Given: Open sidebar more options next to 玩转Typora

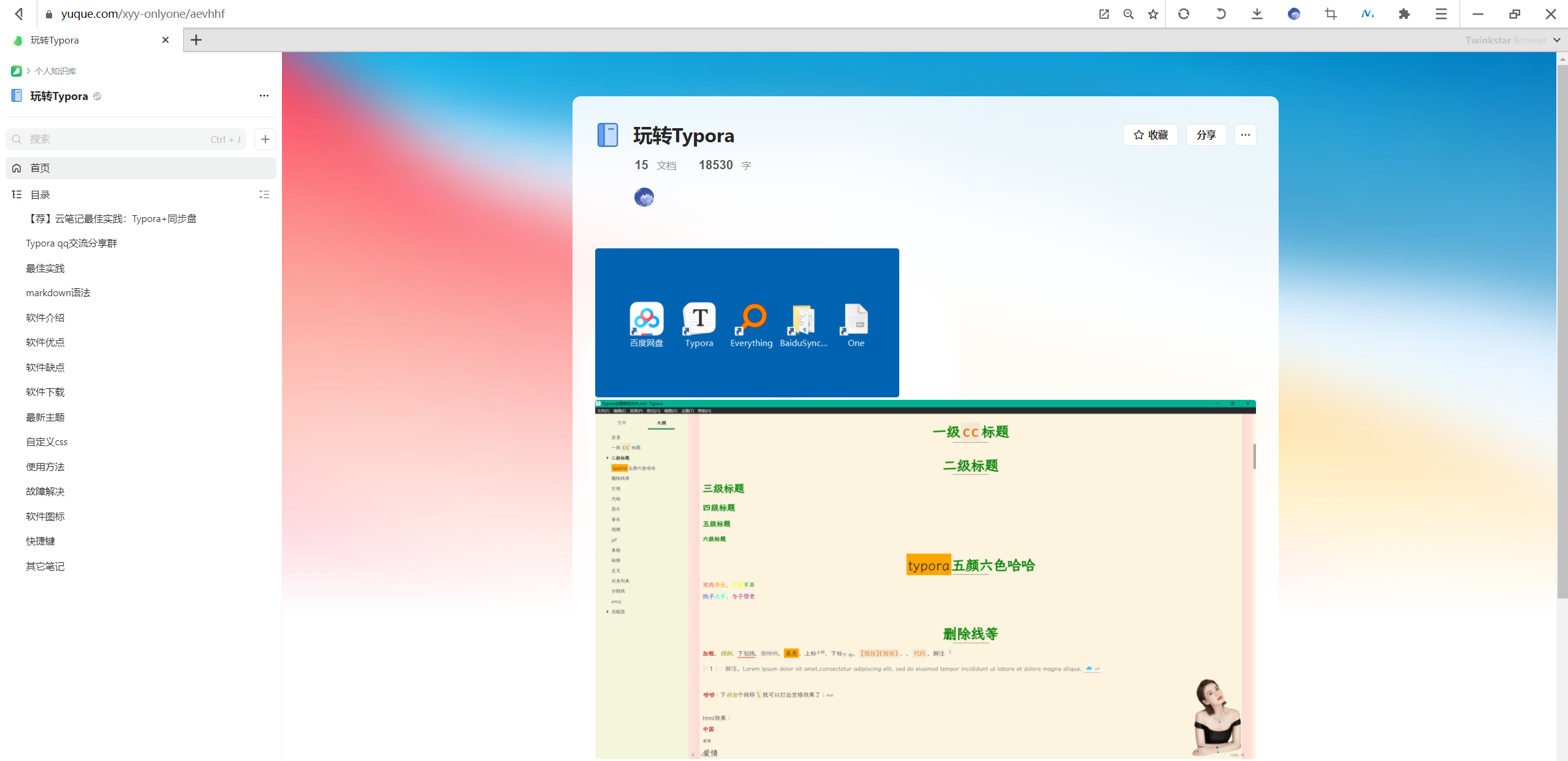Looking at the screenshot, I should (x=264, y=96).
